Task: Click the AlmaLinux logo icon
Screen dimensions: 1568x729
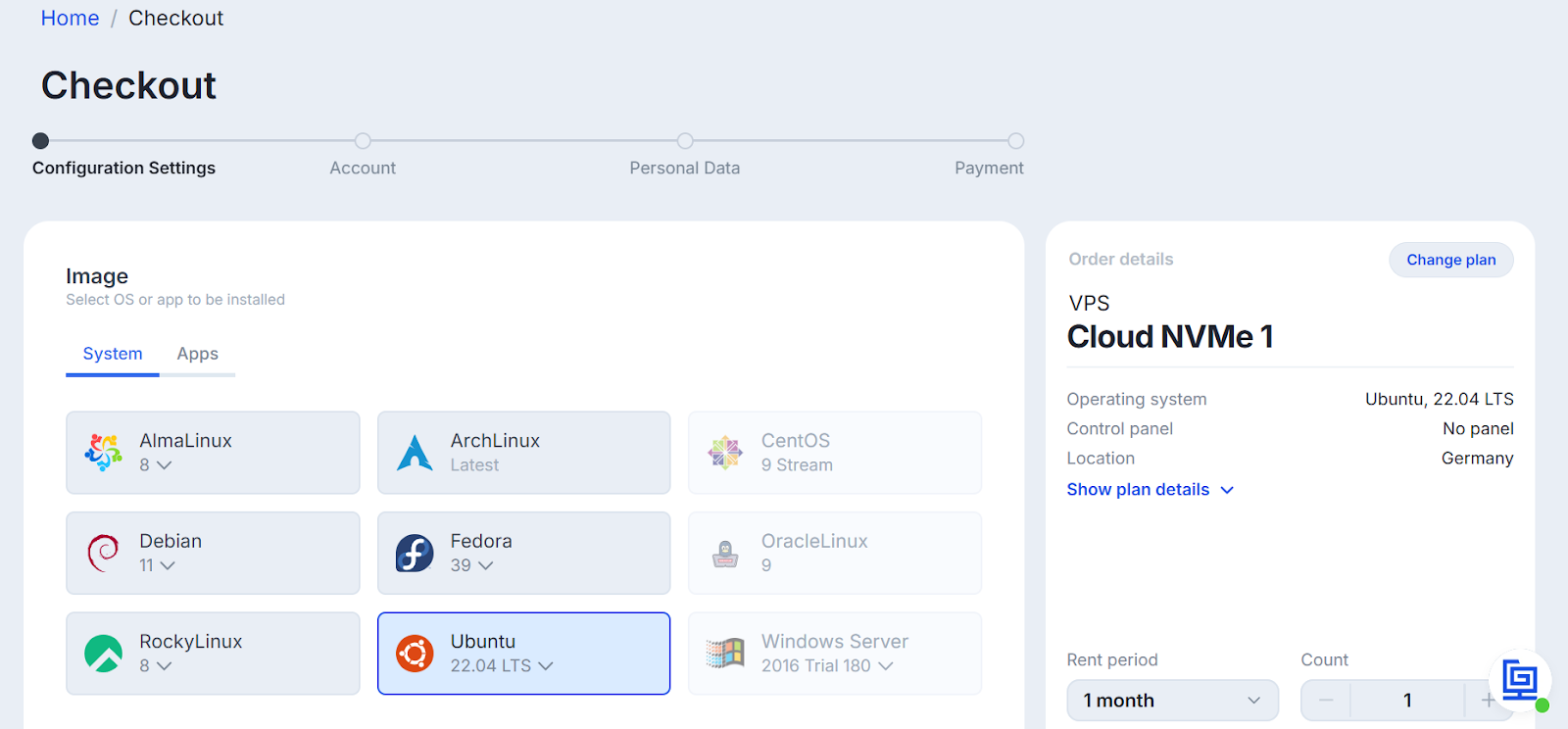Action: tap(103, 453)
